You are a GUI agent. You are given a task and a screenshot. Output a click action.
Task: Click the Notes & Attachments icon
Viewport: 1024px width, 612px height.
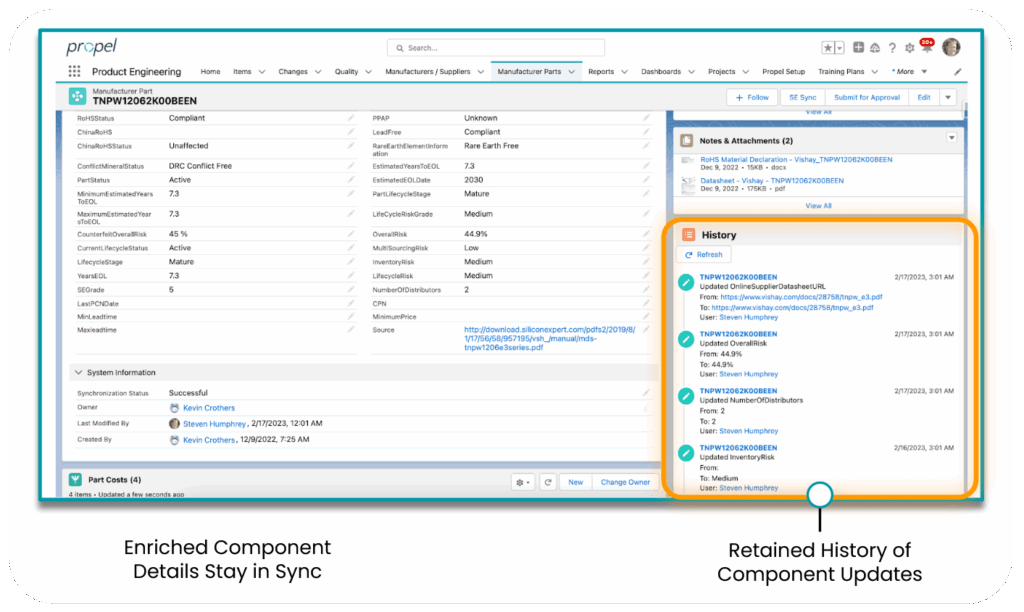coord(686,140)
